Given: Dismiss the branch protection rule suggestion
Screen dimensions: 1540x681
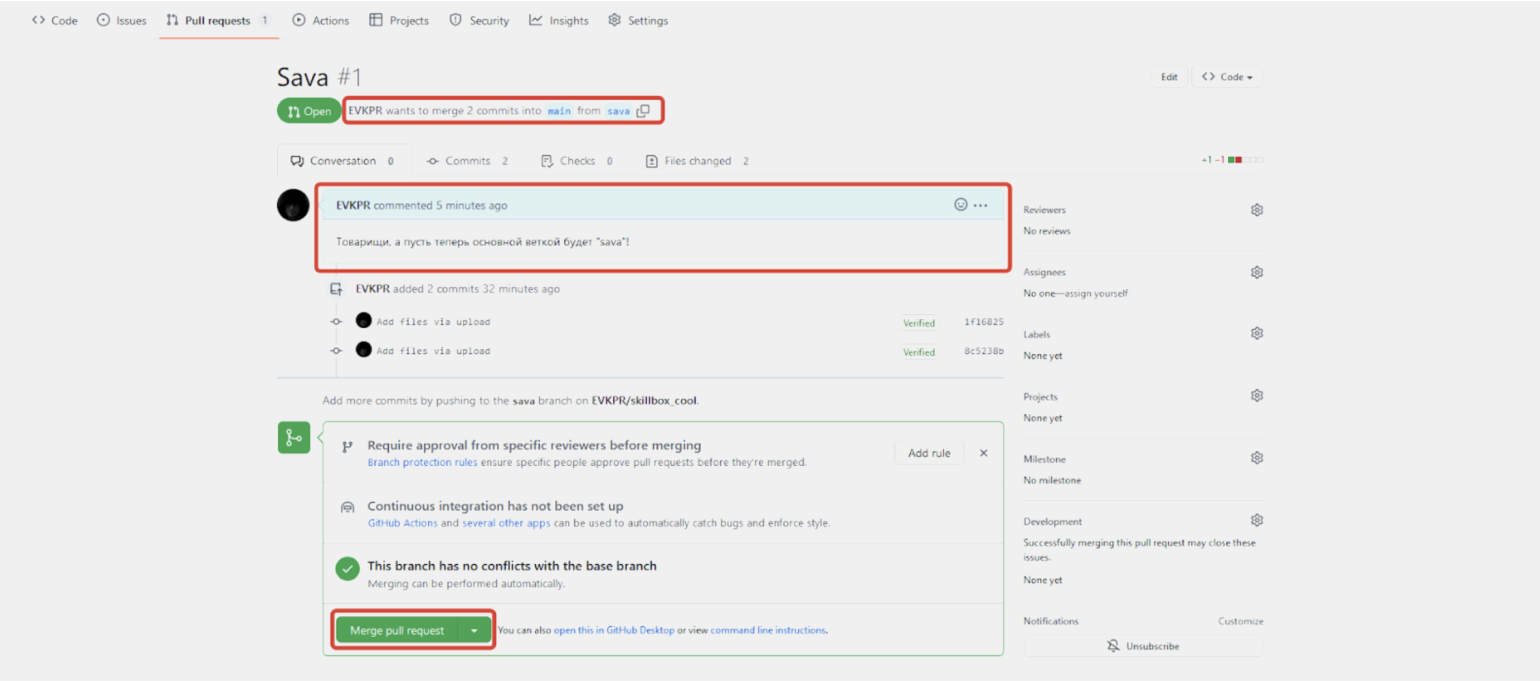Looking at the screenshot, I should 983,453.
